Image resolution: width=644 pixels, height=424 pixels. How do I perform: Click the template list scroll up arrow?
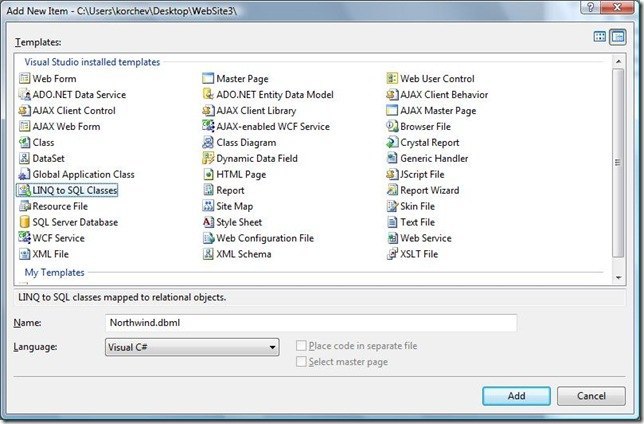coord(618,61)
